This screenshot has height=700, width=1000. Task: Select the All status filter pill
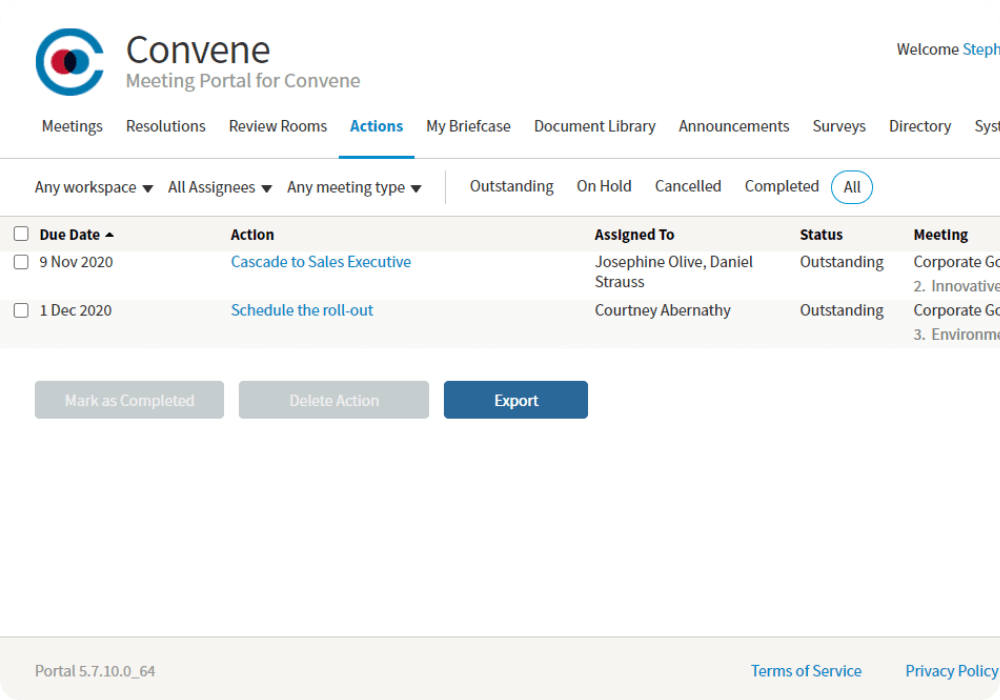(x=851, y=187)
